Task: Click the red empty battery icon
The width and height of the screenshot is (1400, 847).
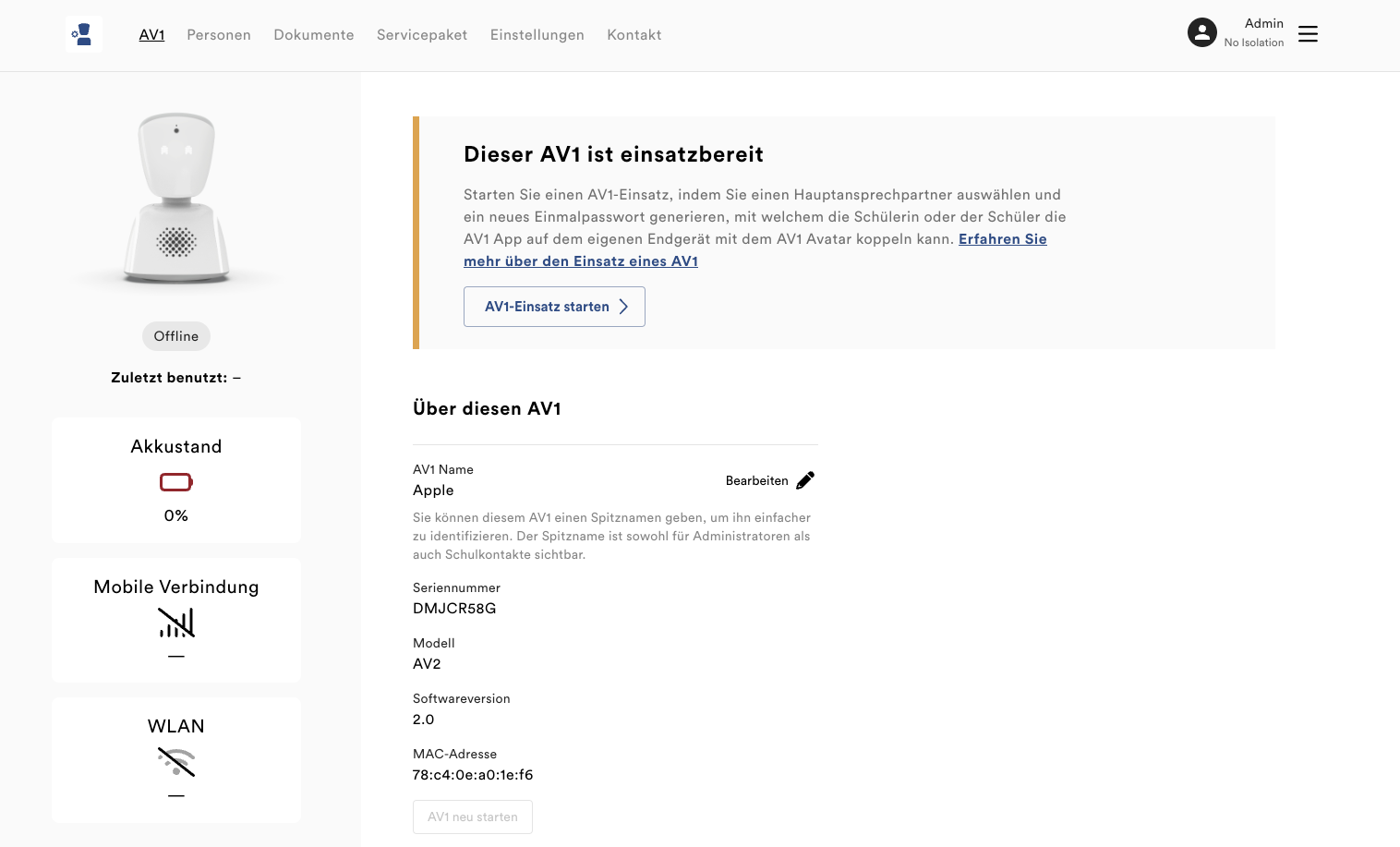Action: (176, 482)
